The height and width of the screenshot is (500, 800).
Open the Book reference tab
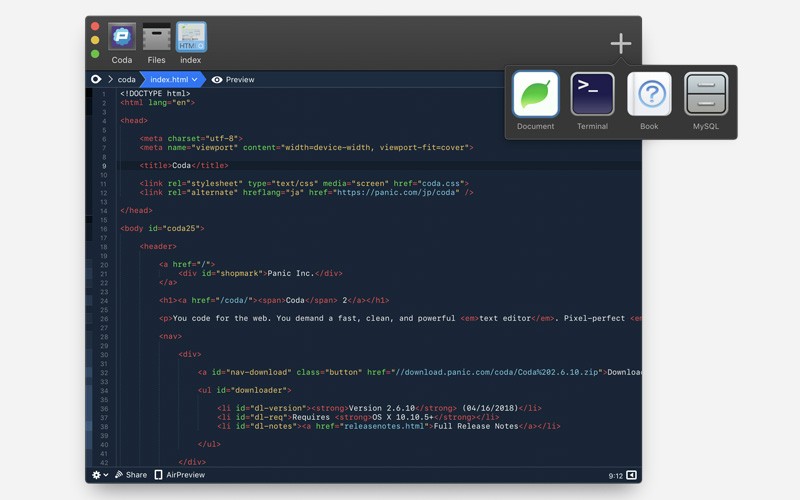pyautogui.click(x=649, y=94)
